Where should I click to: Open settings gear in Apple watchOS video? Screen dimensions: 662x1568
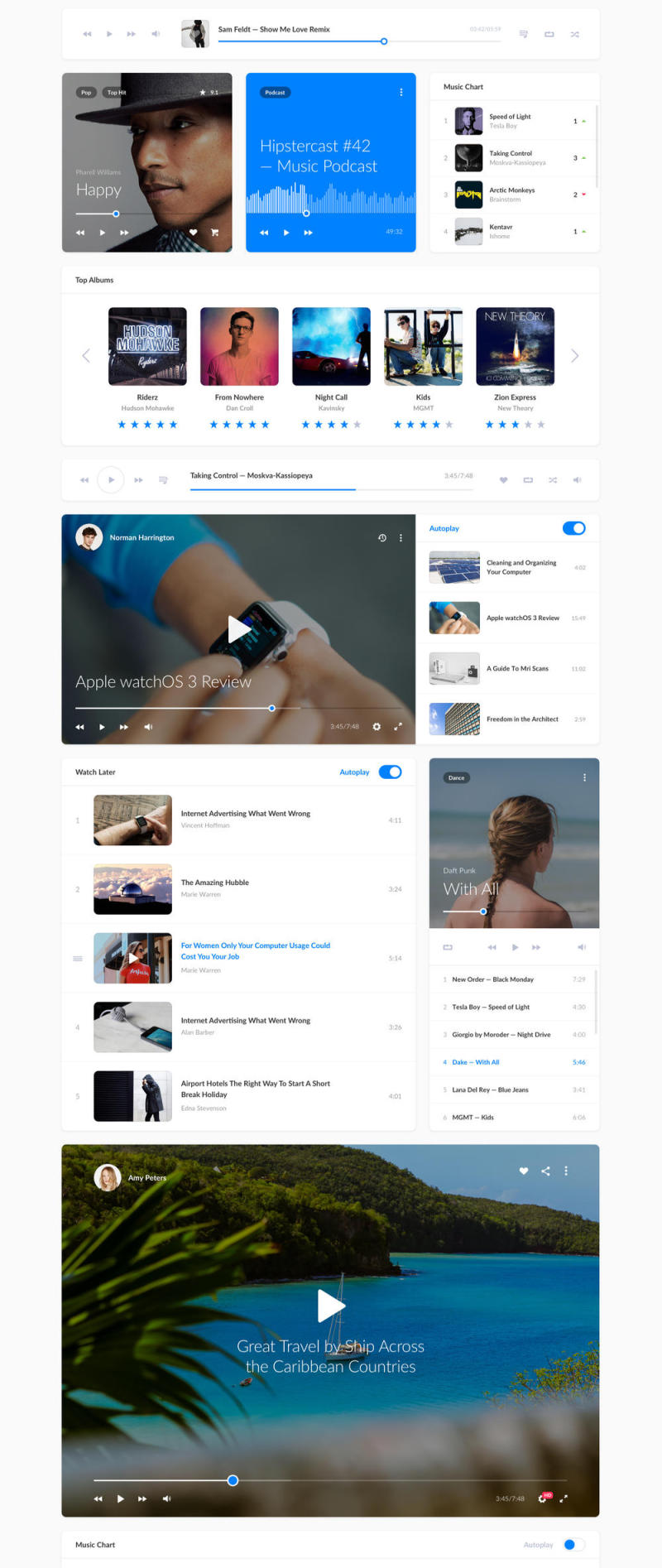click(x=377, y=727)
